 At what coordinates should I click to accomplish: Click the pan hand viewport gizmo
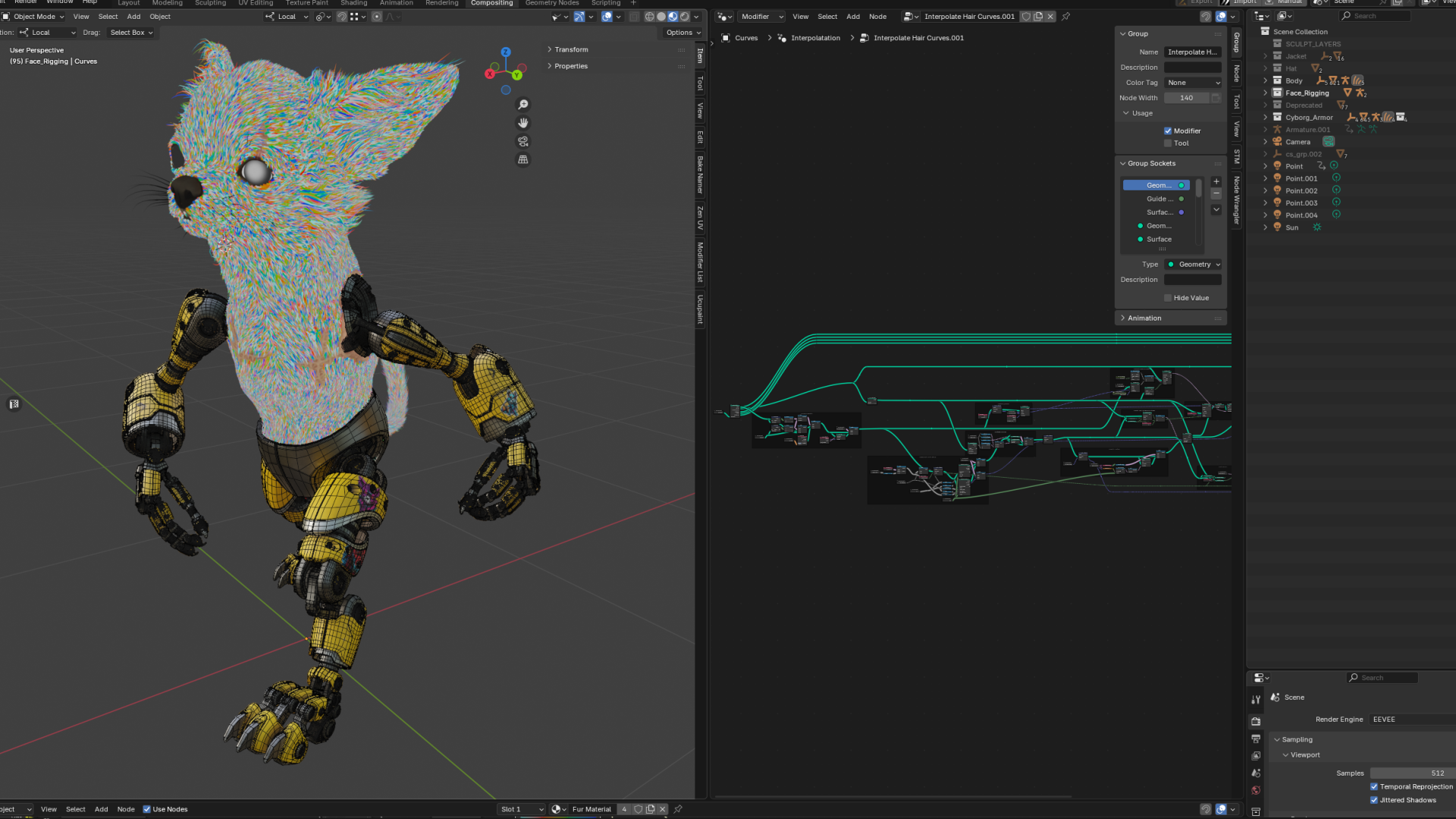tap(522, 123)
